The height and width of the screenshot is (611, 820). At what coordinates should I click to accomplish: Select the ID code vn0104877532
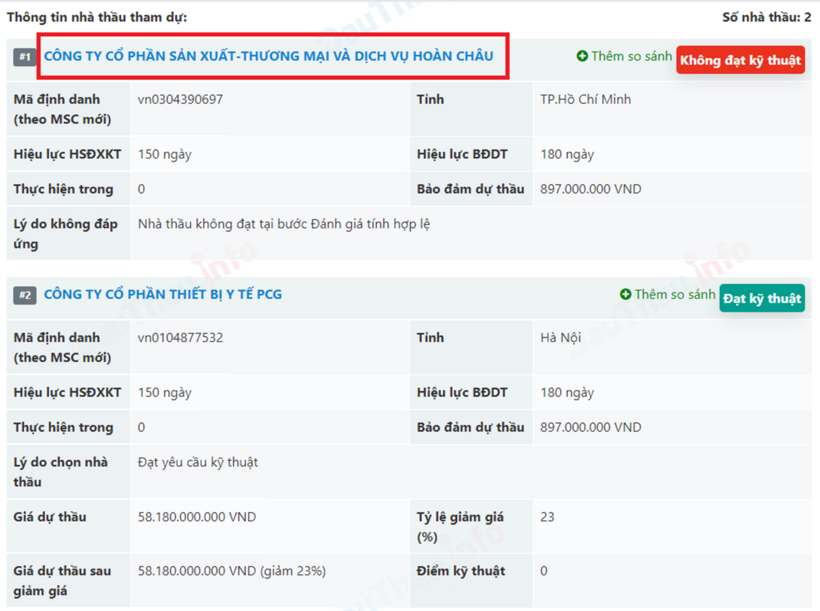click(x=180, y=337)
